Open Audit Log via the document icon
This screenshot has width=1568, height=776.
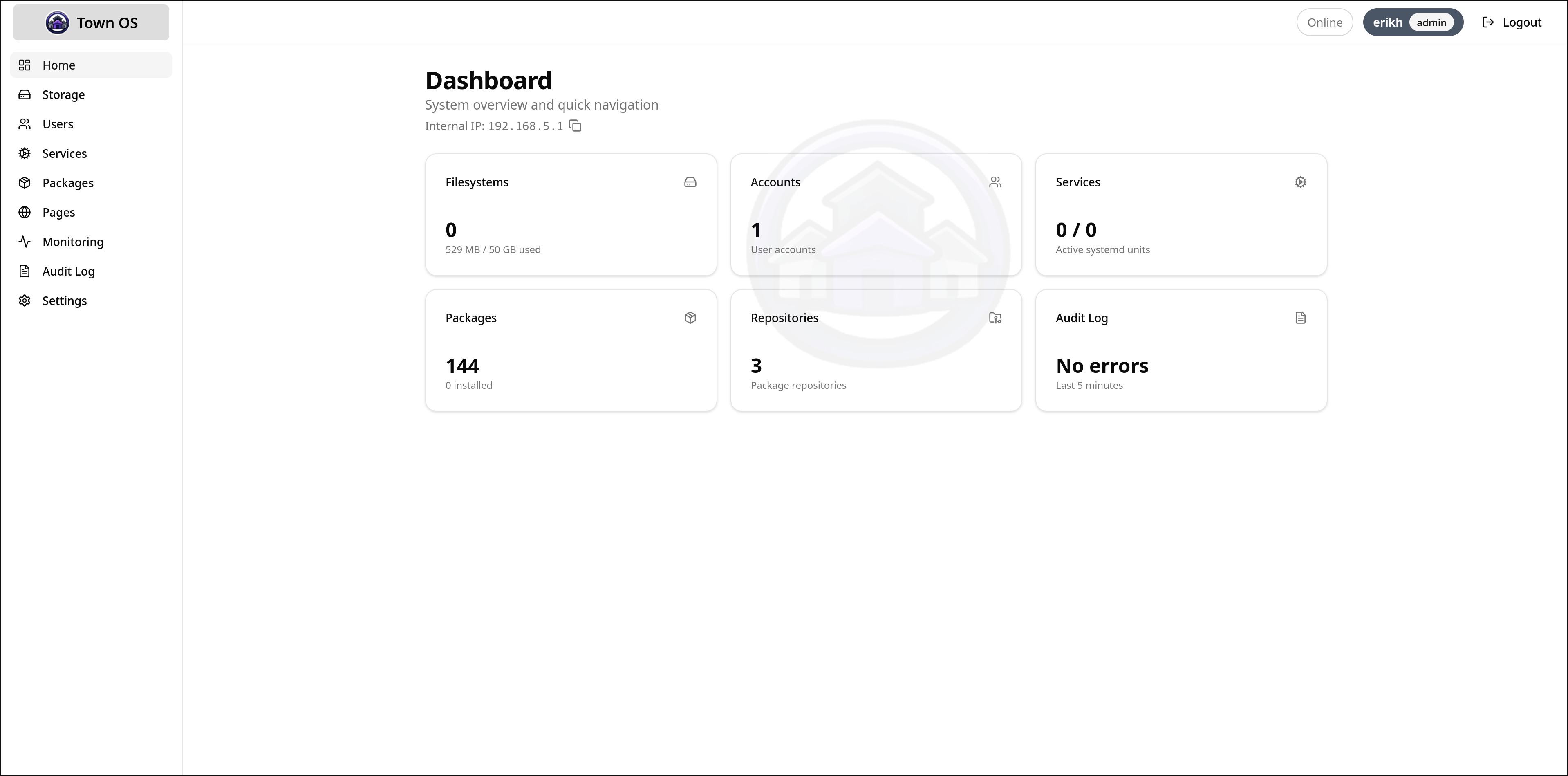[25, 271]
